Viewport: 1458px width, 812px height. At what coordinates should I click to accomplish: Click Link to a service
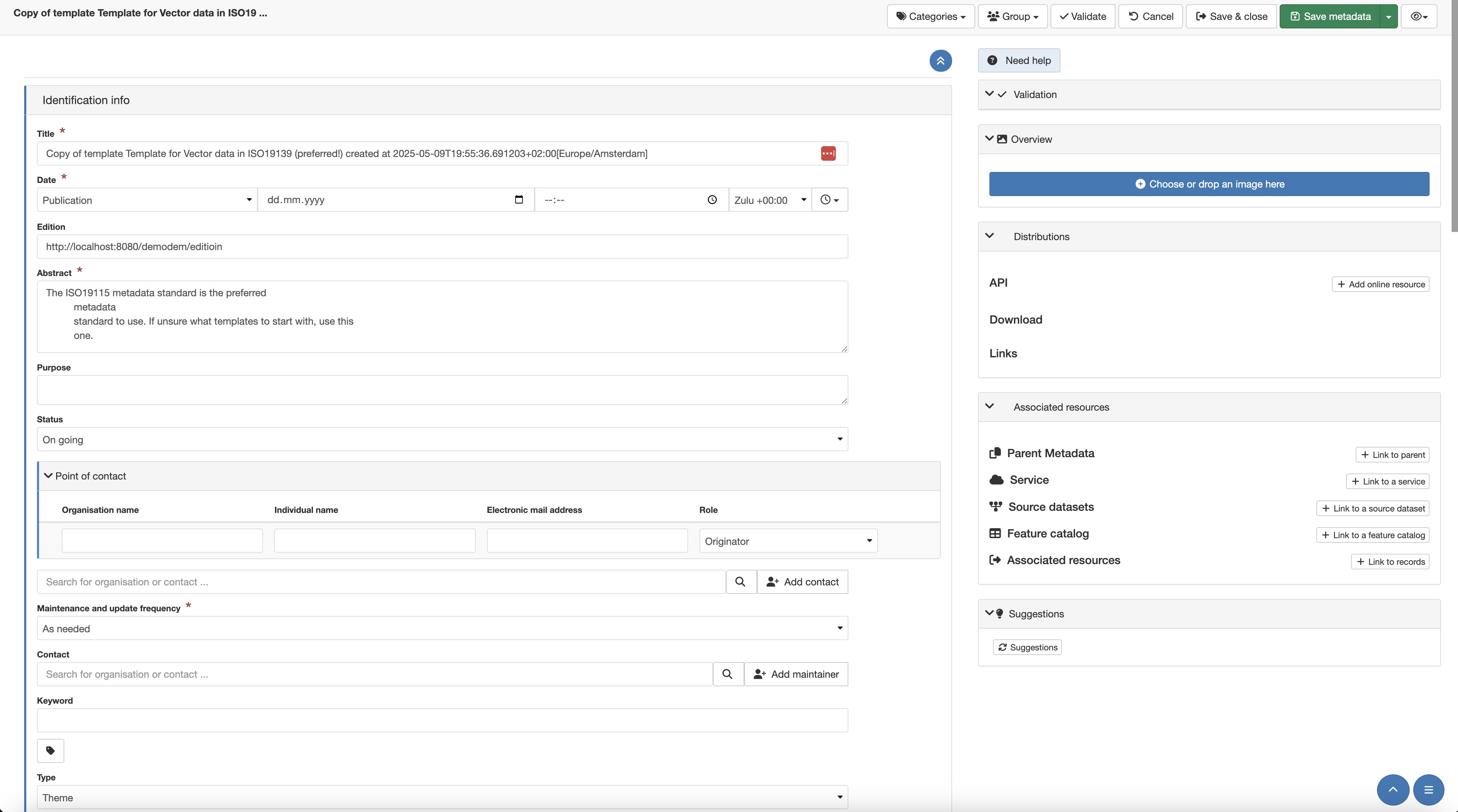[x=1387, y=481]
